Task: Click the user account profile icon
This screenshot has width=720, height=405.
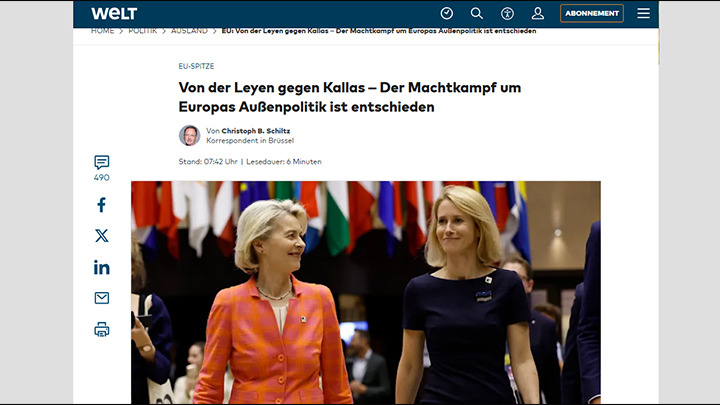Action: pos(537,14)
